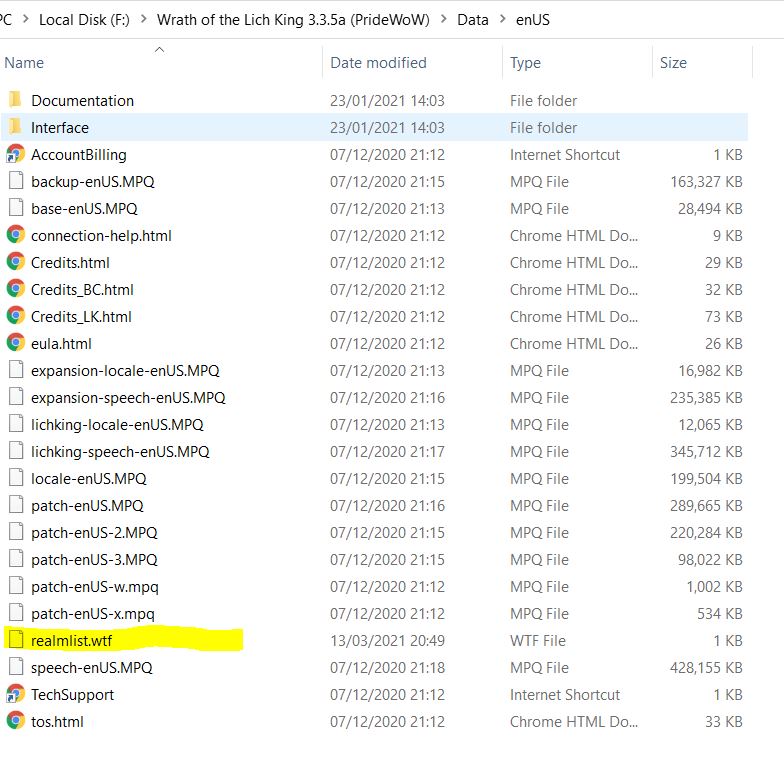Sort files by Name column header
This screenshot has width=784, height=766.
[x=24, y=62]
